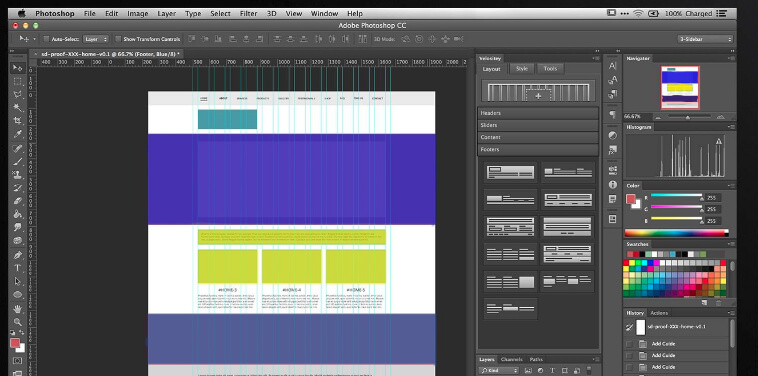Select the Zoom magnifier tool
Screen dimensions: 758x376
(17, 321)
